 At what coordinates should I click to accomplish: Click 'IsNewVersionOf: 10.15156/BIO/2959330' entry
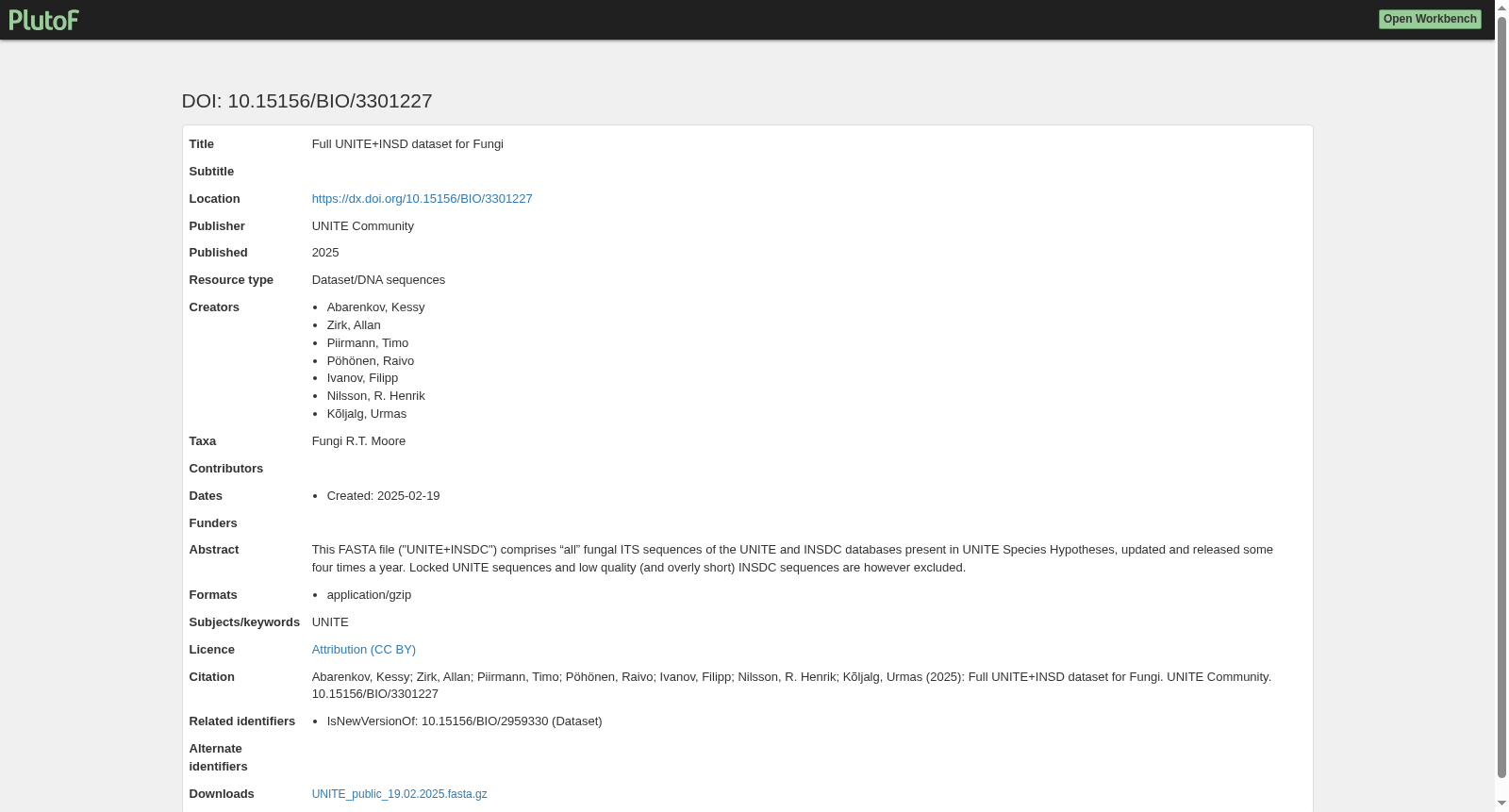coord(464,721)
